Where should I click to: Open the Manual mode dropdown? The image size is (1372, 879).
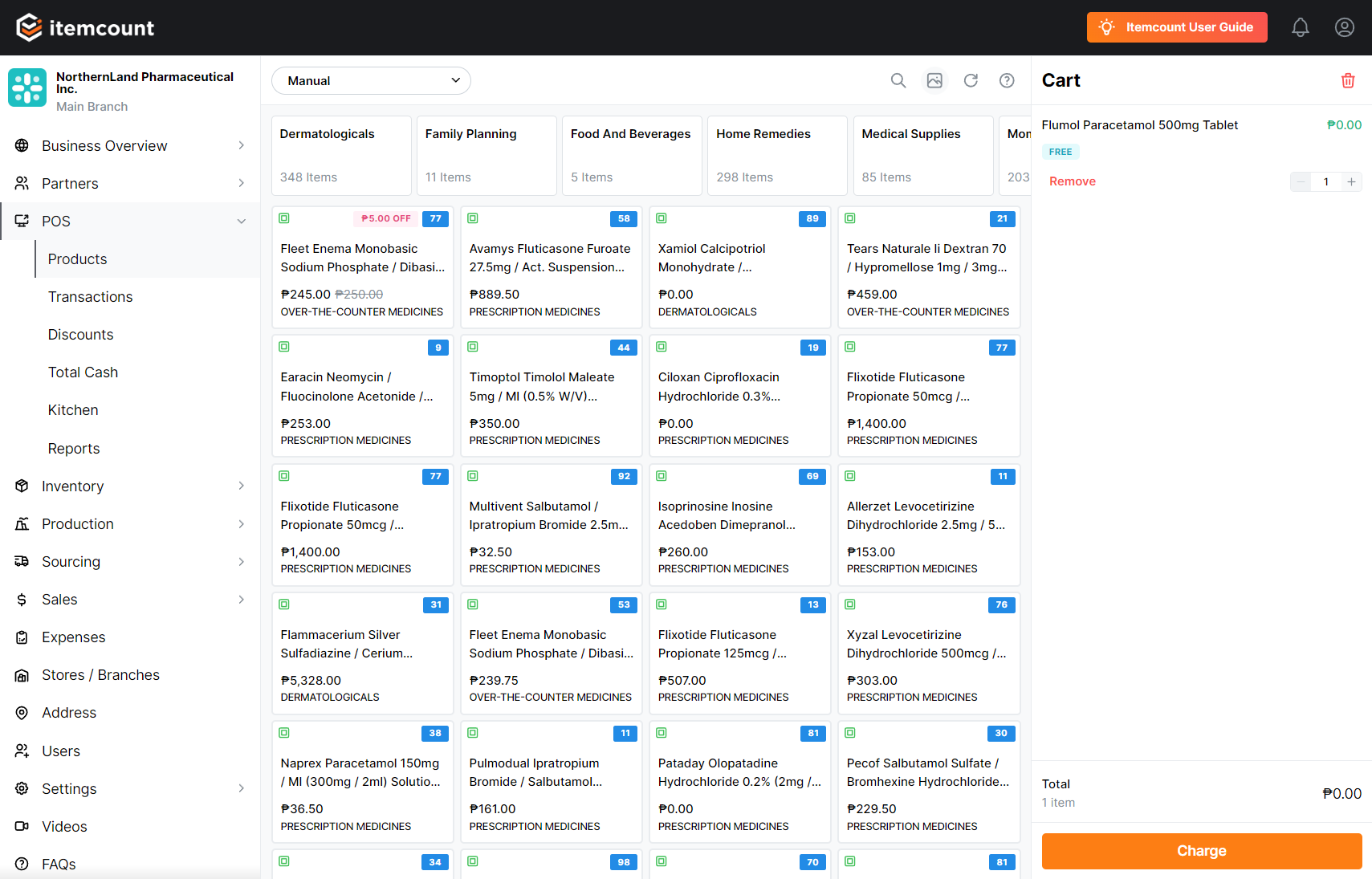[371, 80]
